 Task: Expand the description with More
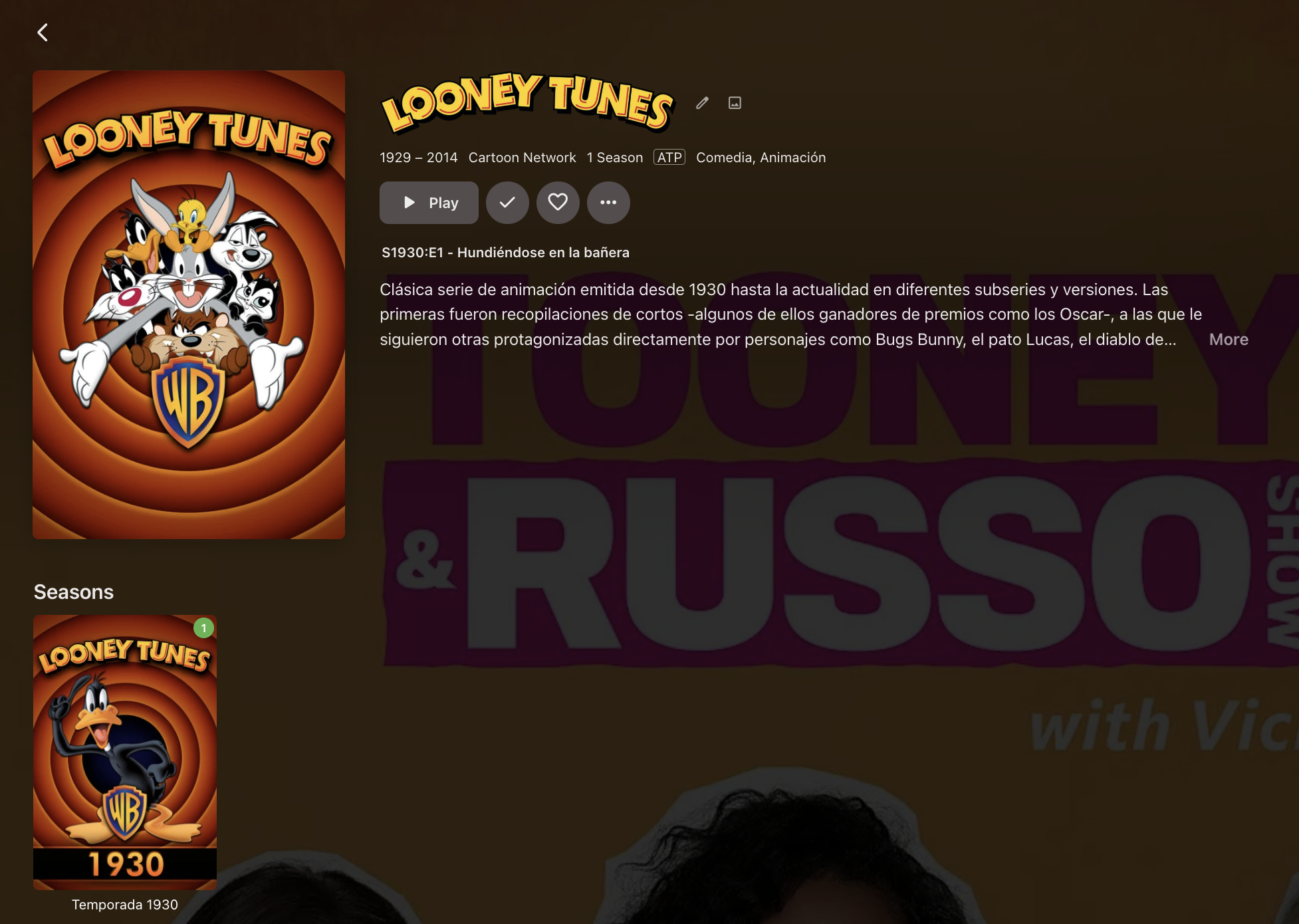(x=1229, y=340)
